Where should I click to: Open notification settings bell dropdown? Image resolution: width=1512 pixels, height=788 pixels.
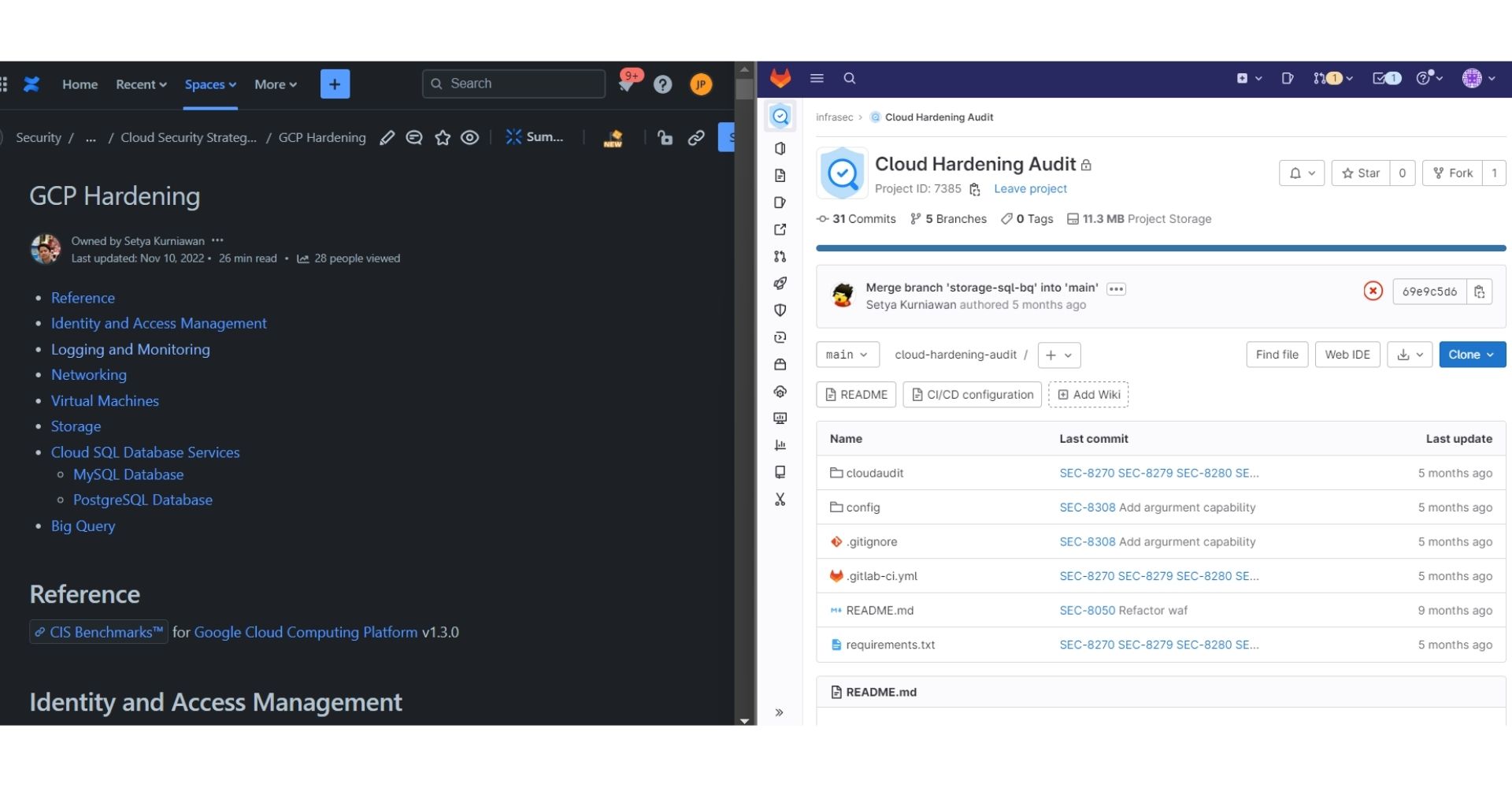tap(1302, 173)
